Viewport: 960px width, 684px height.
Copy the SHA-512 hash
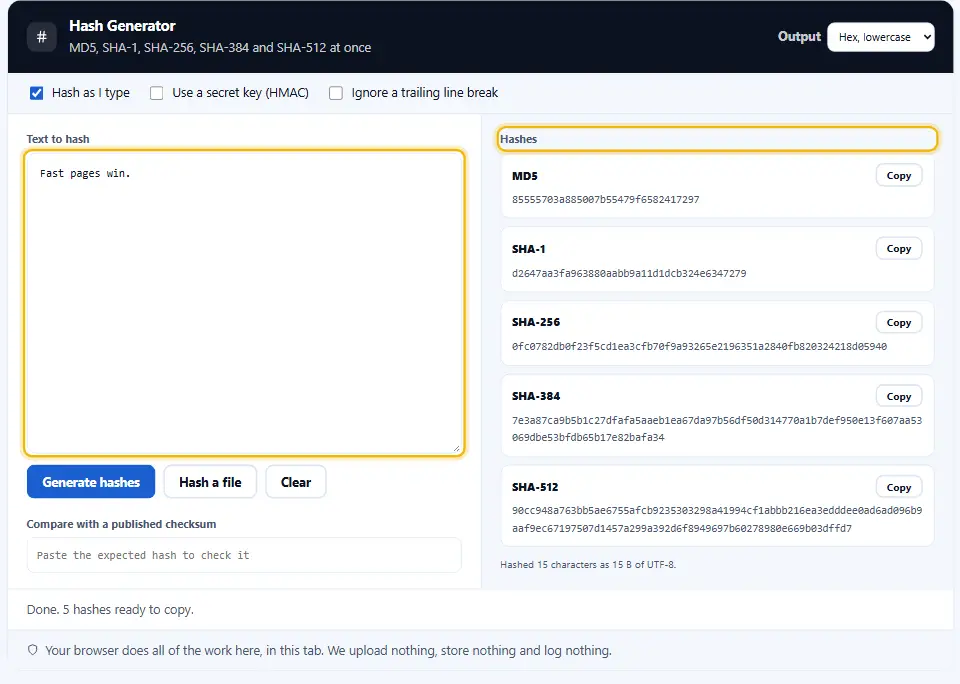pyautogui.click(x=899, y=487)
